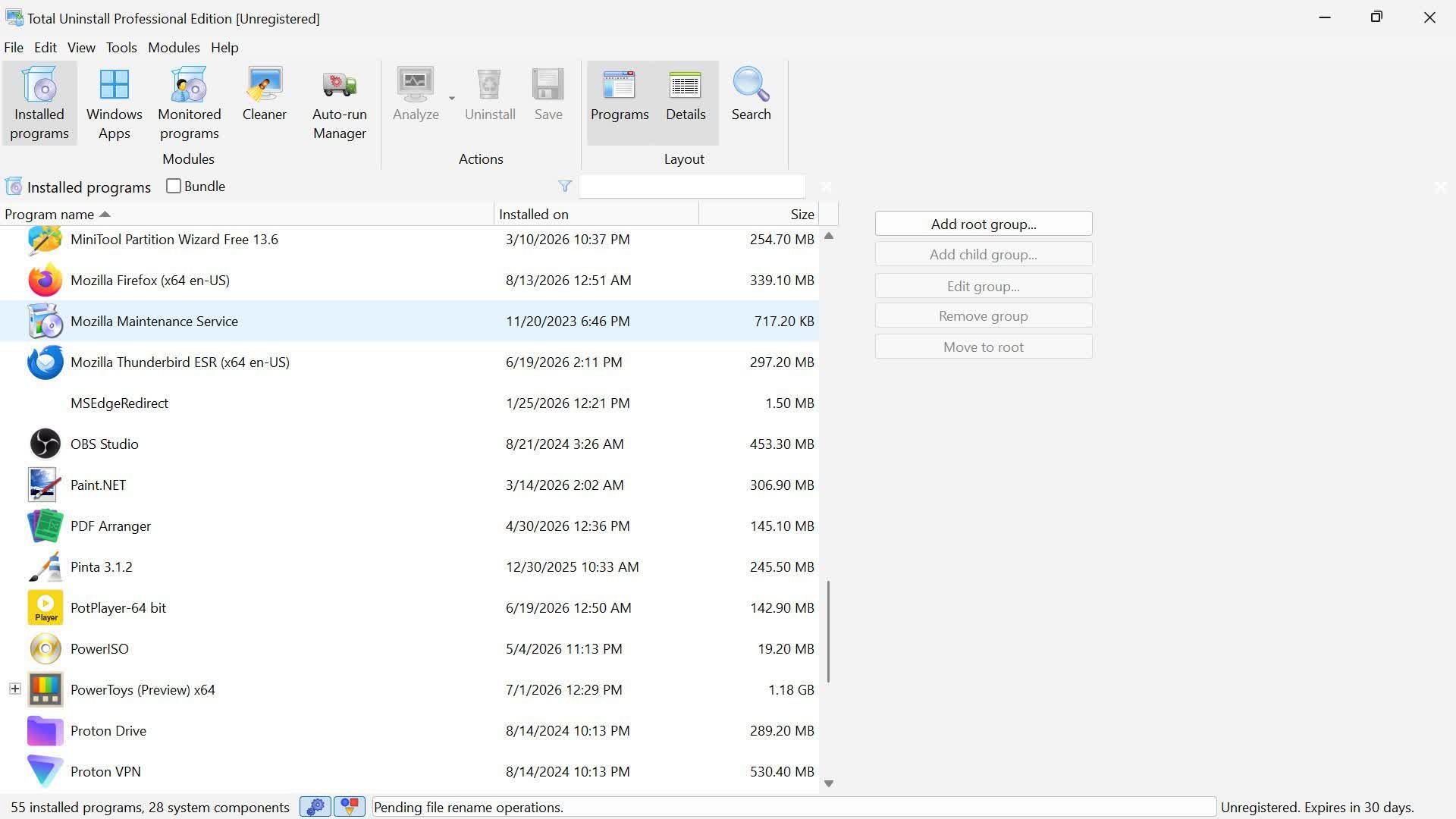
Task: Sort by Size column header
Action: (x=758, y=215)
